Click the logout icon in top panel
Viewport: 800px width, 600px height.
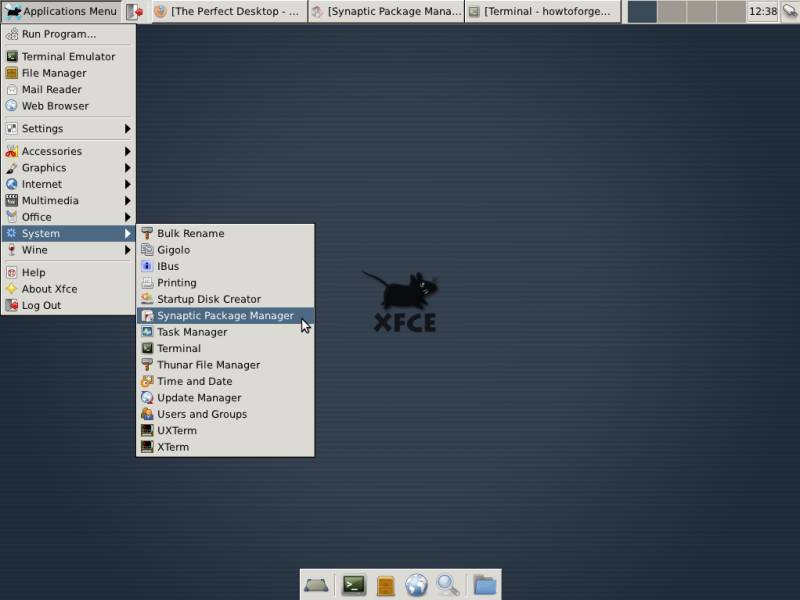pos(135,11)
